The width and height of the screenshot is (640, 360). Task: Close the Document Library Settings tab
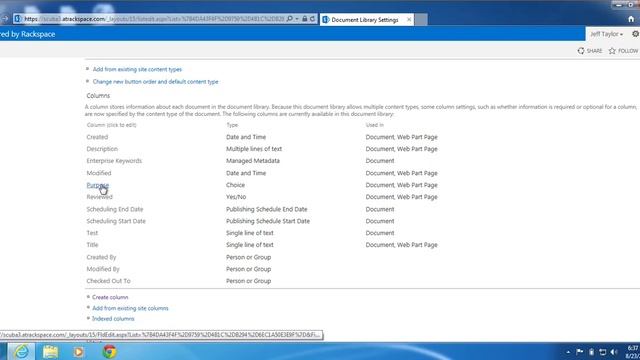[409, 20]
